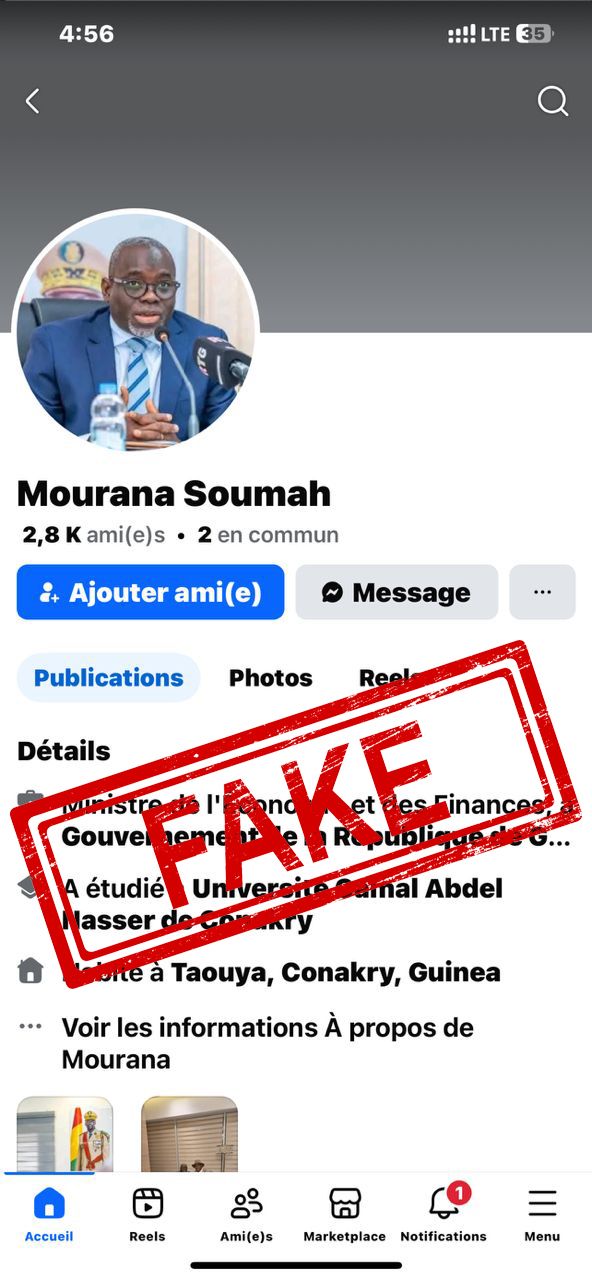Open the Notifications bell icon
Viewport: 592px width, 1280px height.
444,1214
